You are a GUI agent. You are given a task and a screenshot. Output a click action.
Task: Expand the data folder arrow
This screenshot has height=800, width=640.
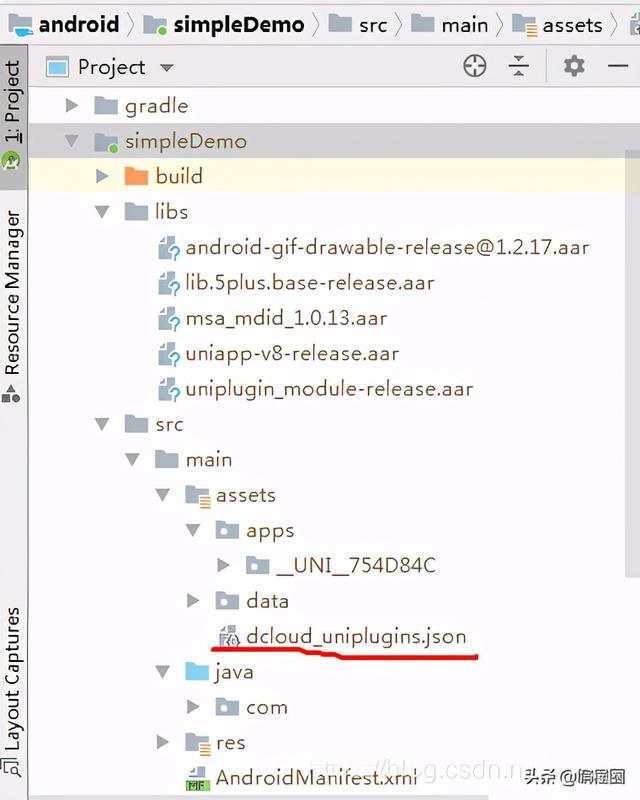click(x=193, y=601)
